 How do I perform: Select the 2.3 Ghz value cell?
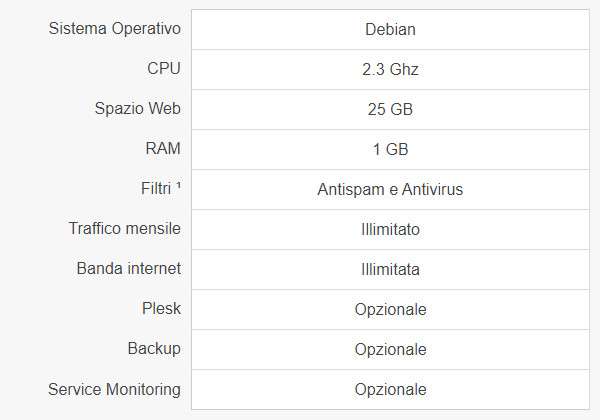tap(390, 69)
